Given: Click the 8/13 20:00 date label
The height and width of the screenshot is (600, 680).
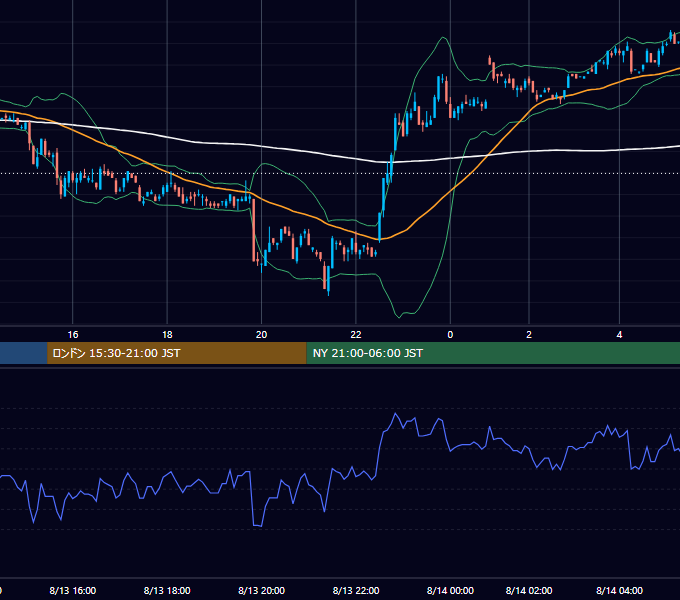Looking at the screenshot, I should coord(262,590).
